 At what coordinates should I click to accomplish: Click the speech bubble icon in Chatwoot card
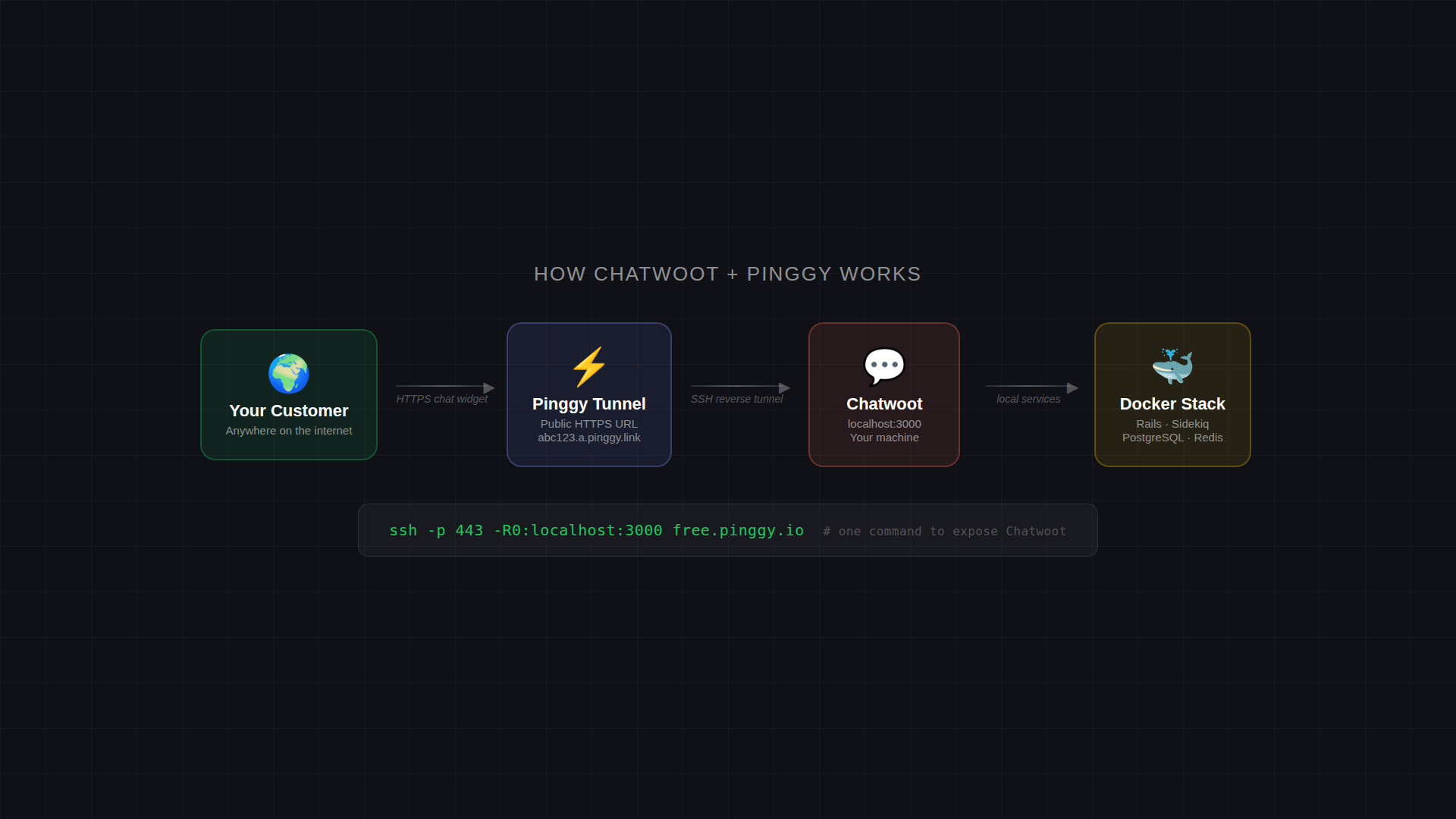click(x=884, y=367)
